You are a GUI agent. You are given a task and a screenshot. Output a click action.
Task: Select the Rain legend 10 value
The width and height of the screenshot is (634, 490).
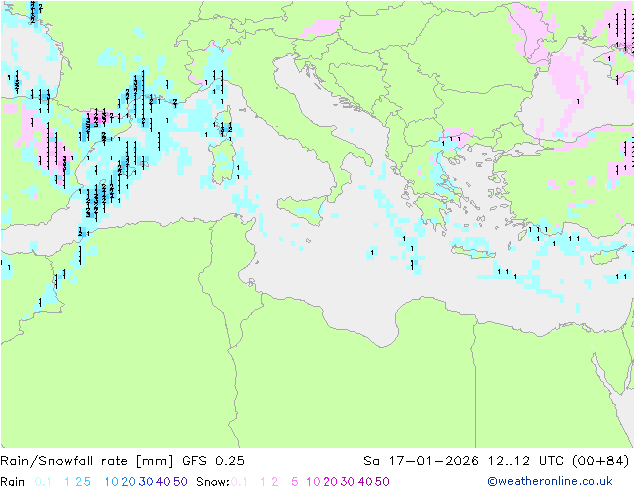pyautogui.click(x=112, y=482)
